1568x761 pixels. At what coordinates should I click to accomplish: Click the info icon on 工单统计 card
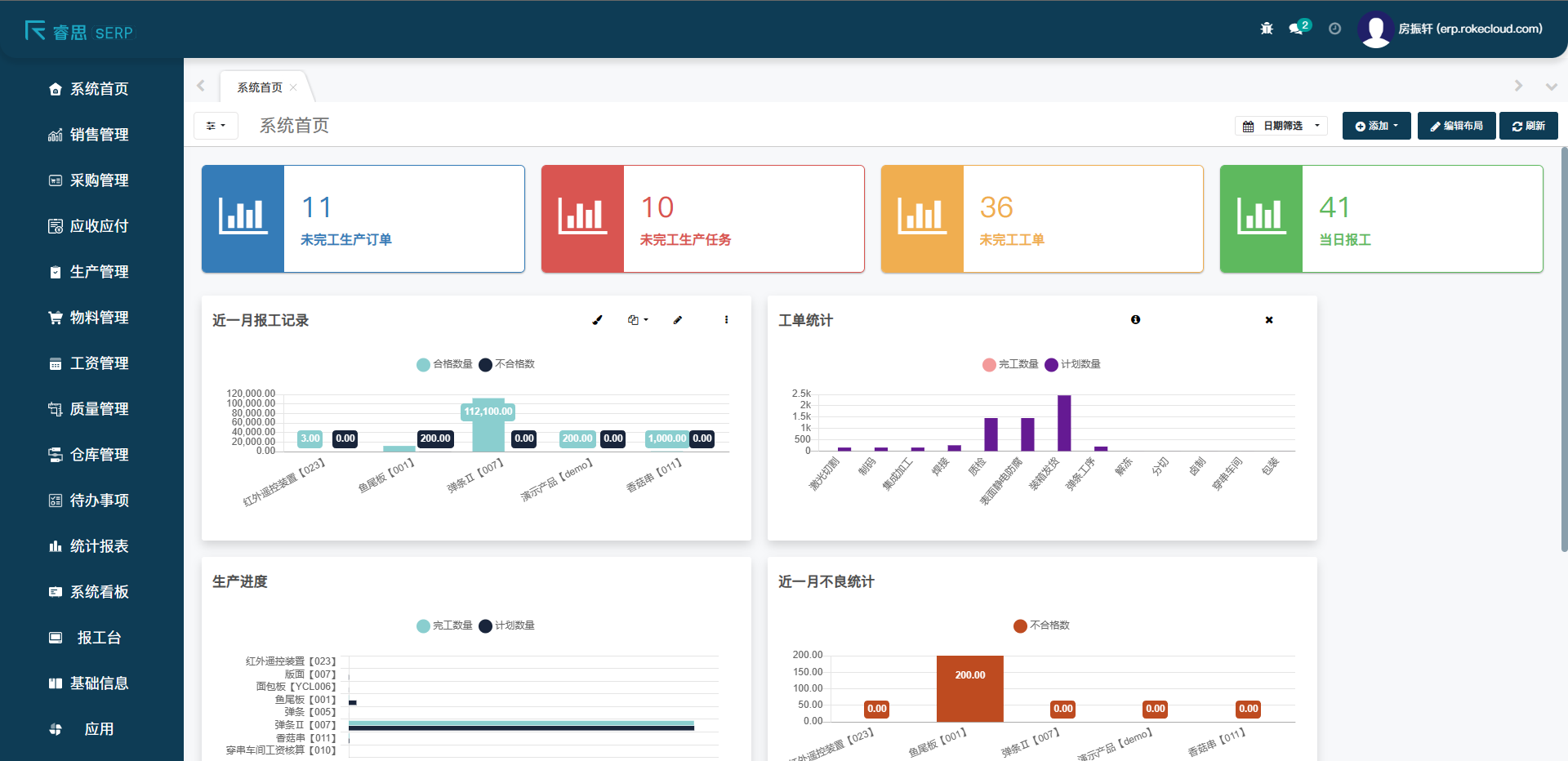pos(1135,320)
